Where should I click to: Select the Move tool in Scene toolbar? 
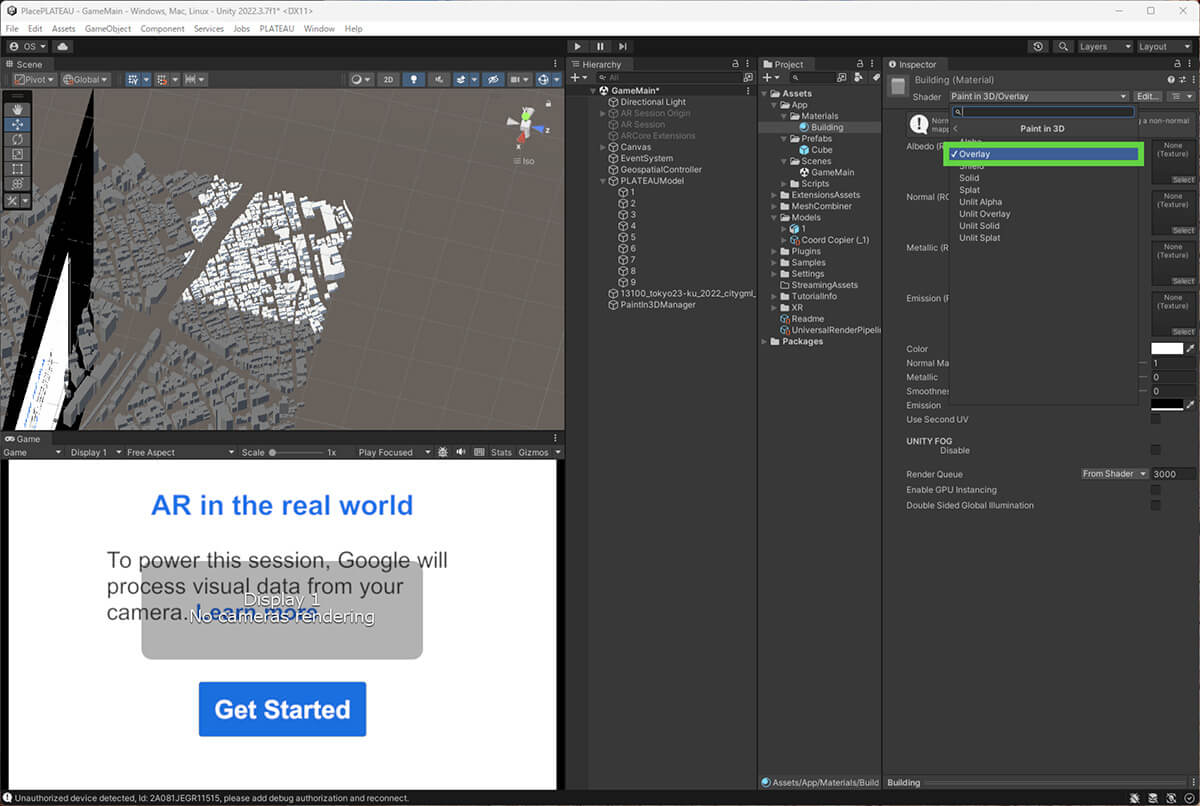click(x=17, y=124)
